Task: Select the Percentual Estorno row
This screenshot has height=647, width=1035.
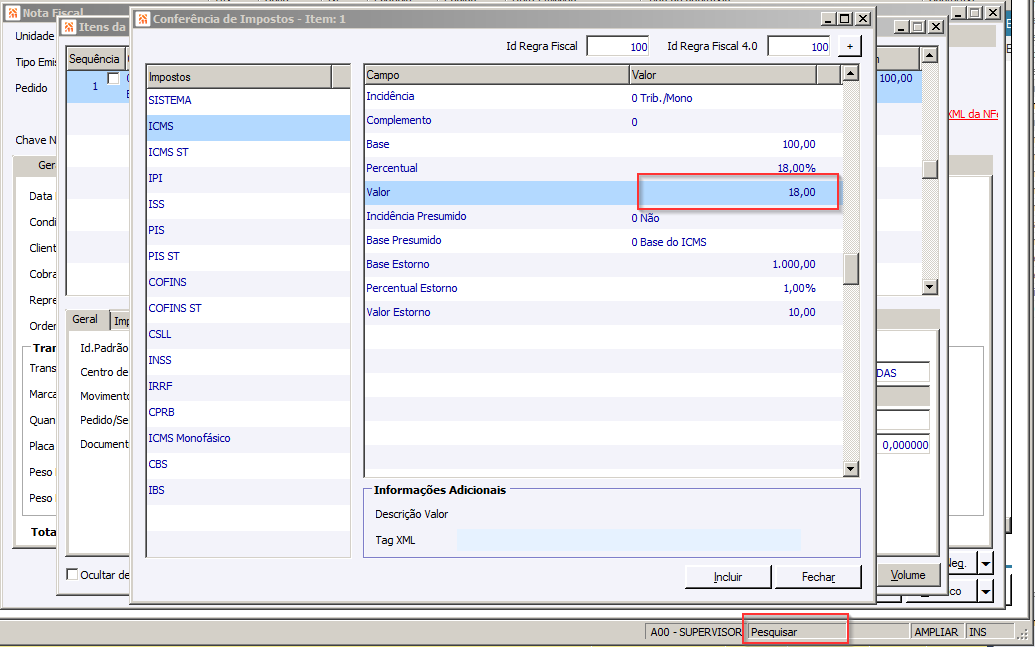Action: (603, 289)
